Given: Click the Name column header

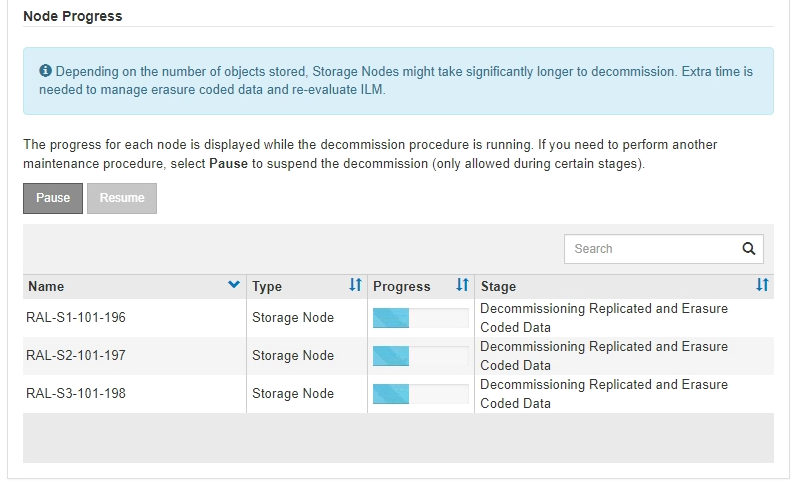Looking at the screenshot, I should coord(46,287).
